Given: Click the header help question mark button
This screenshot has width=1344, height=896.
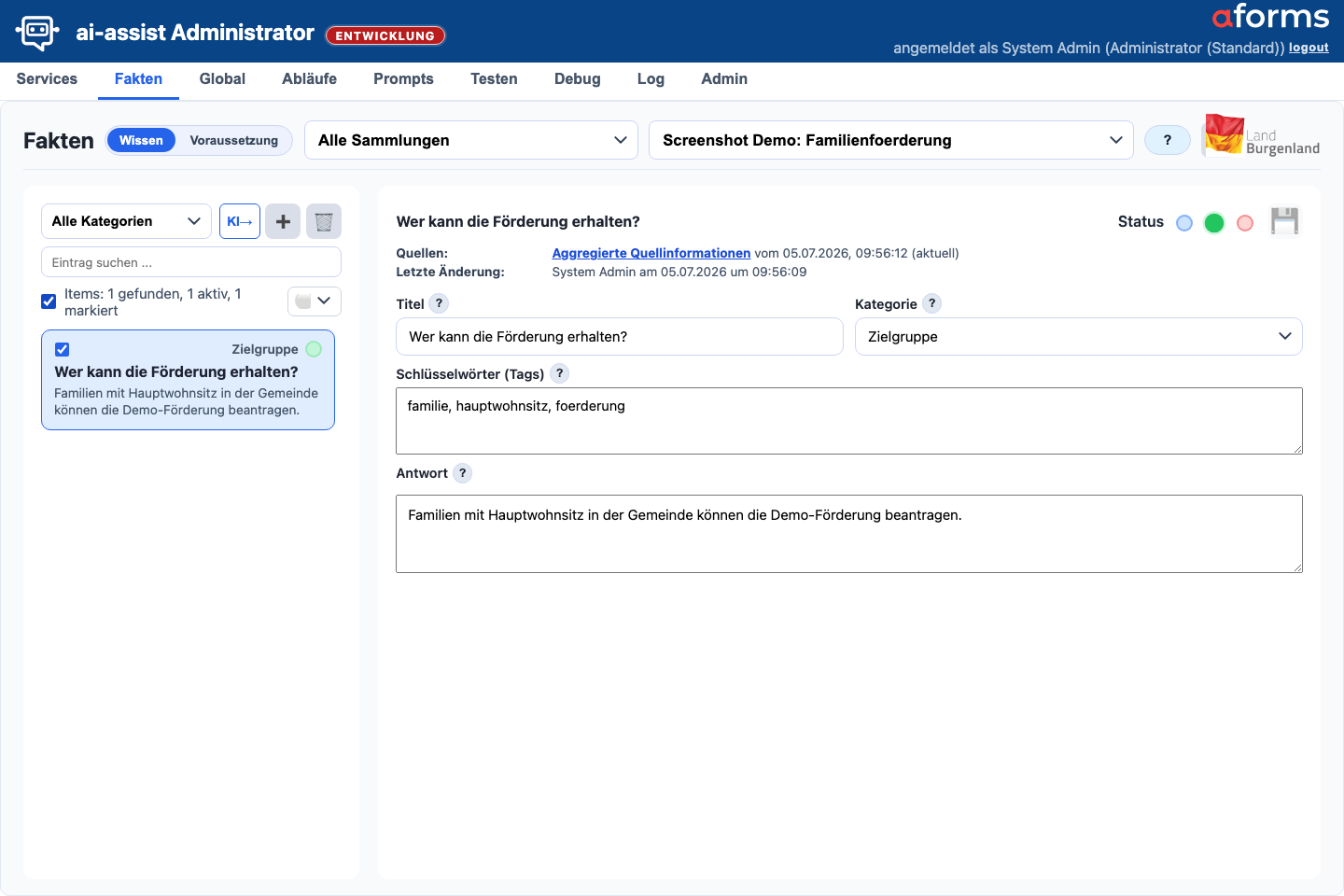Looking at the screenshot, I should (x=1167, y=140).
